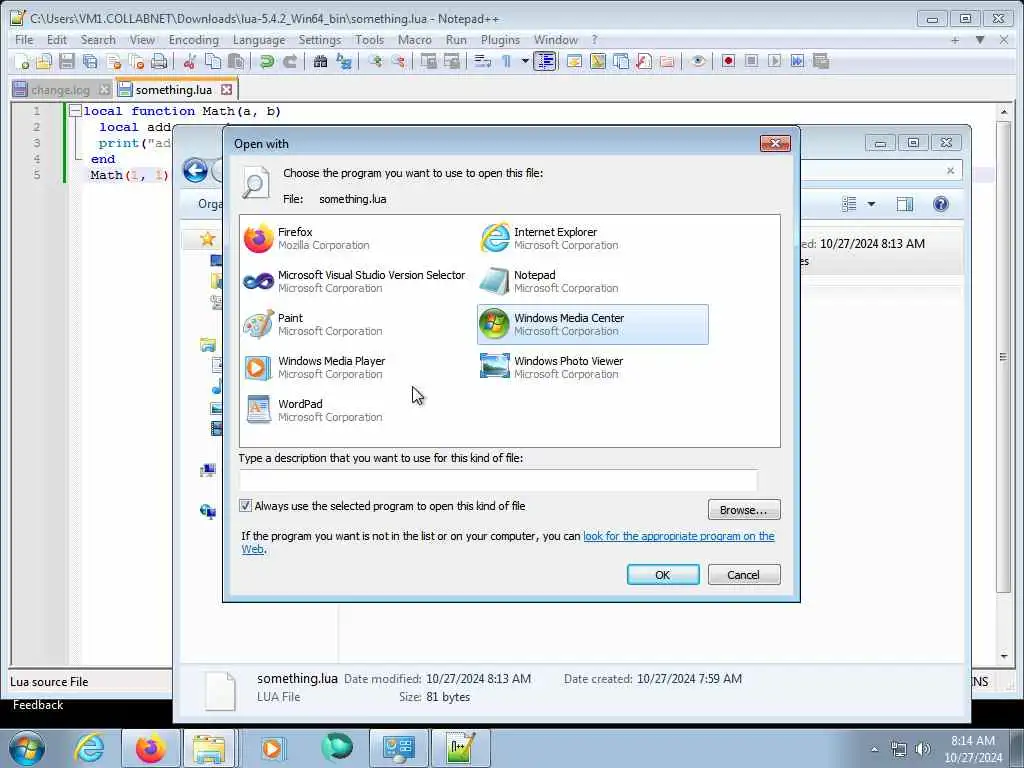This screenshot has height=768, width=1024.
Task: Switch to the change.log tab
Action: [60, 89]
